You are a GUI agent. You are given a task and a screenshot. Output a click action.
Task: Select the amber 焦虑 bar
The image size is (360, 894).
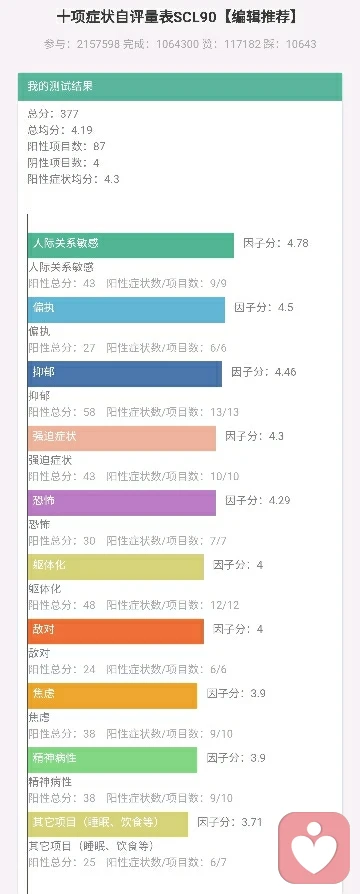112,696
